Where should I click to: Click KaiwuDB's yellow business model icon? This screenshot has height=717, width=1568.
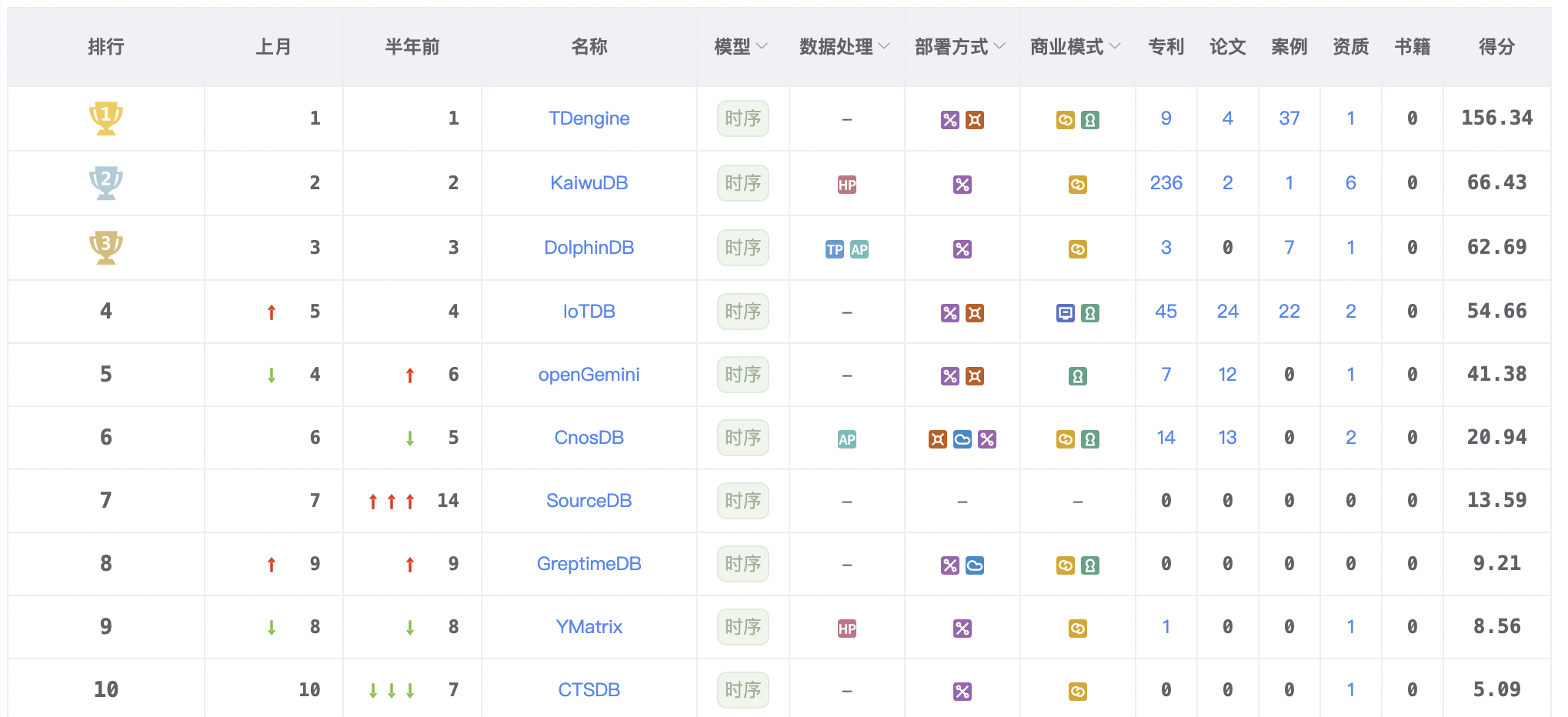click(x=1078, y=185)
